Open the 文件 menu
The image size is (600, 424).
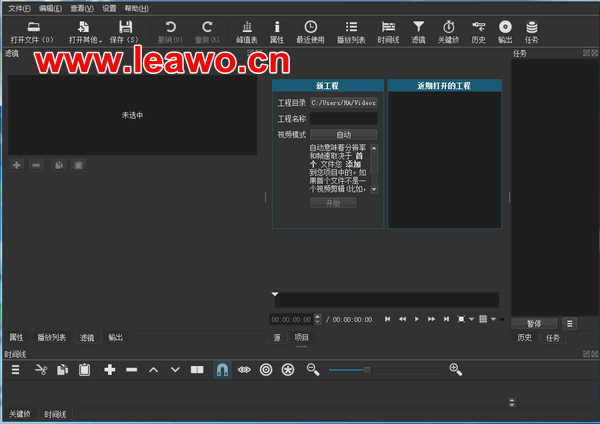click(x=20, y=8)
